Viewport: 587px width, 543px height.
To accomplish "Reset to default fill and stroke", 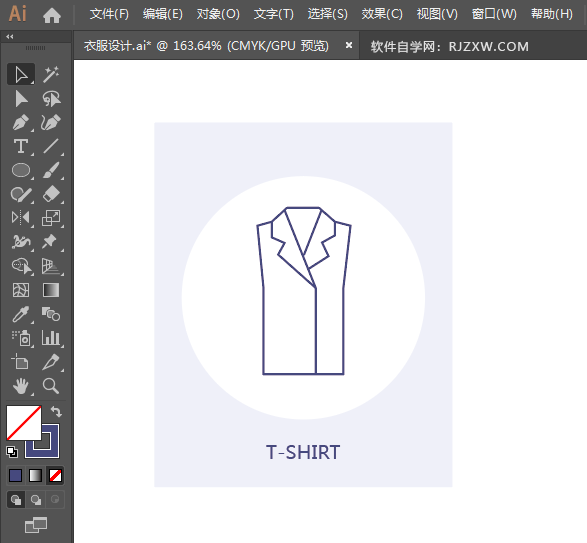I will pos(12,452).
